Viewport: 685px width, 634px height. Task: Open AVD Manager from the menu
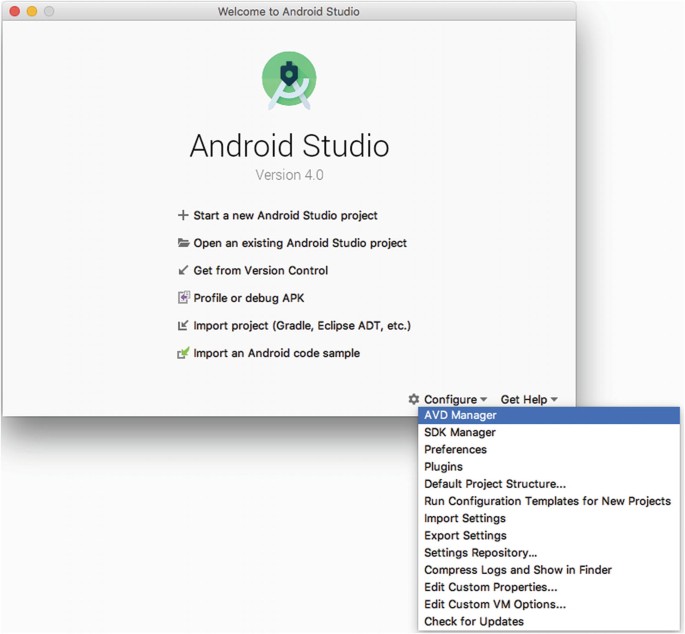(549, 415)
